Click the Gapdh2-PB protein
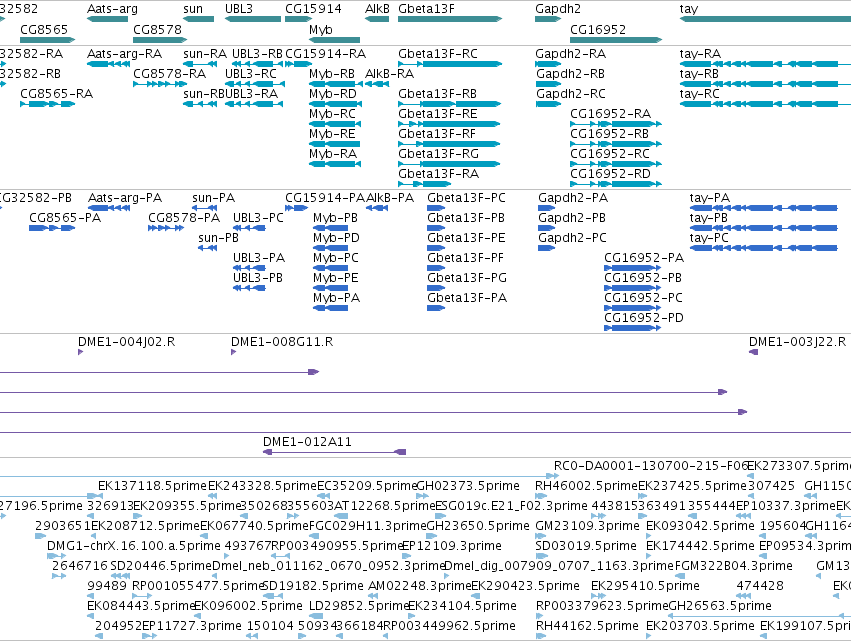851x641 pixels. pos(547,228)
